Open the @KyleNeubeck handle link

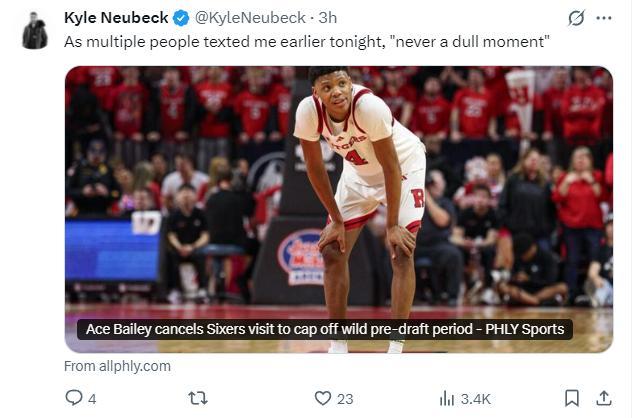coord(250,18)
